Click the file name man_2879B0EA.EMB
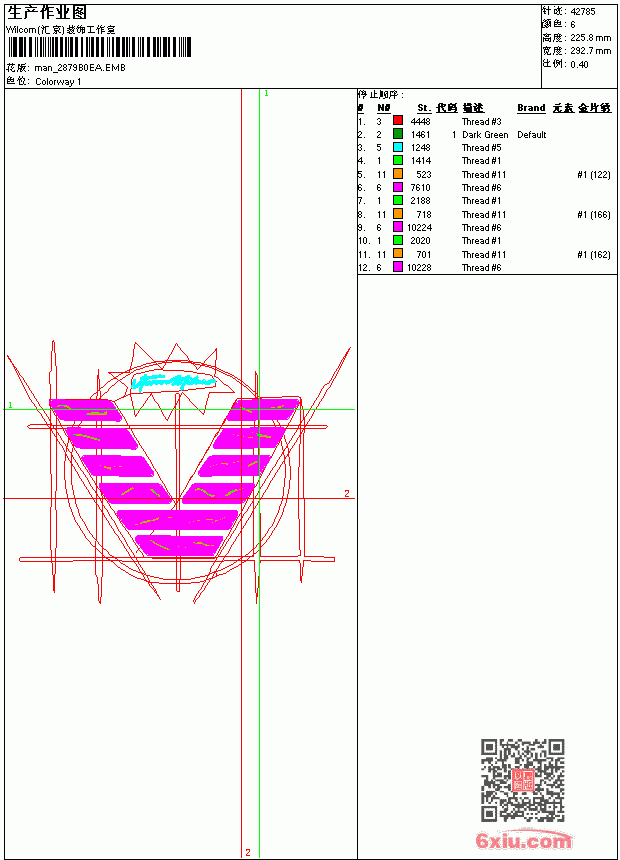The image size is (620, 860). (x=80, y=67)
